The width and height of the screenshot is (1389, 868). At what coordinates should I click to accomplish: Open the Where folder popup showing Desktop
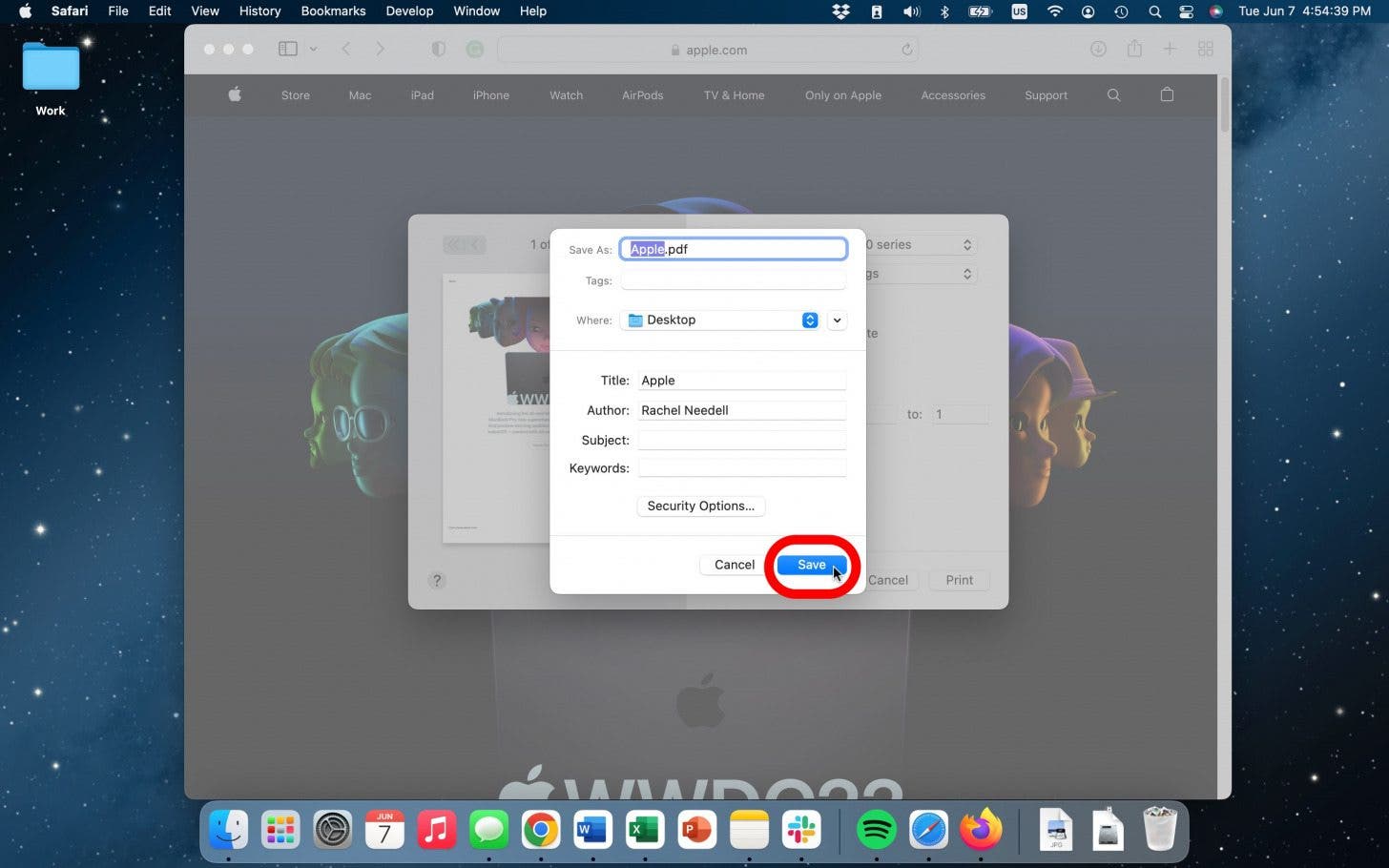(x=720, y=320)
